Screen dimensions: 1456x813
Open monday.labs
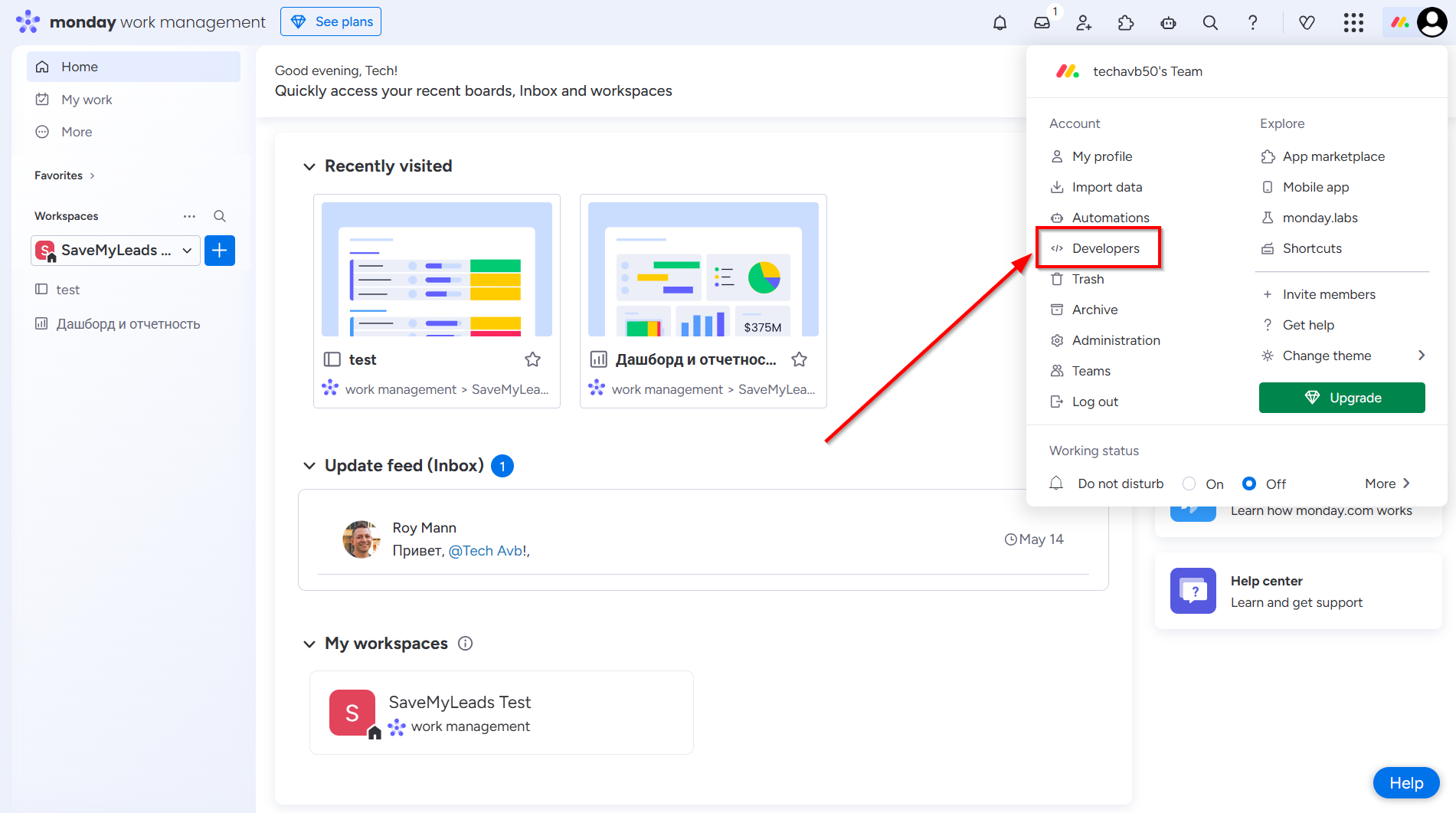[1320, 218]
